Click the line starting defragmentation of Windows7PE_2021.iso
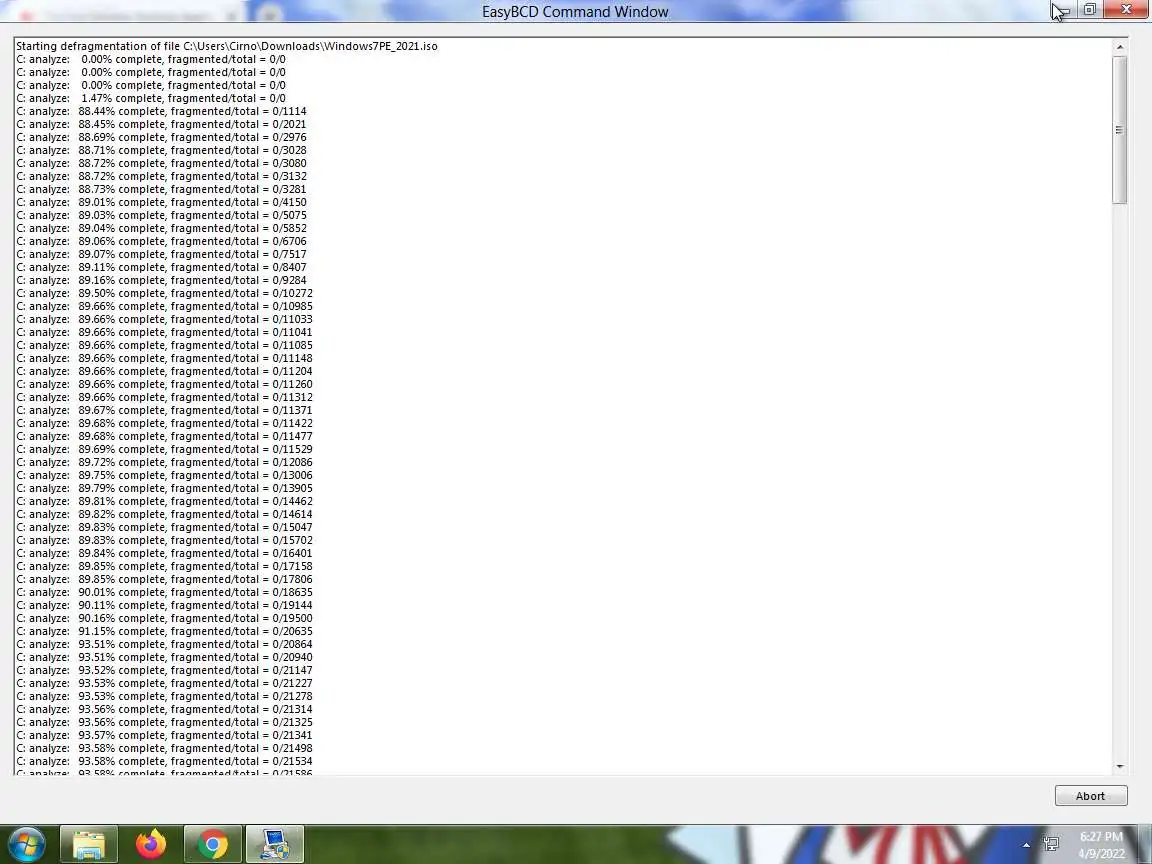The image size is (1152, 864). tap(227, 46)
